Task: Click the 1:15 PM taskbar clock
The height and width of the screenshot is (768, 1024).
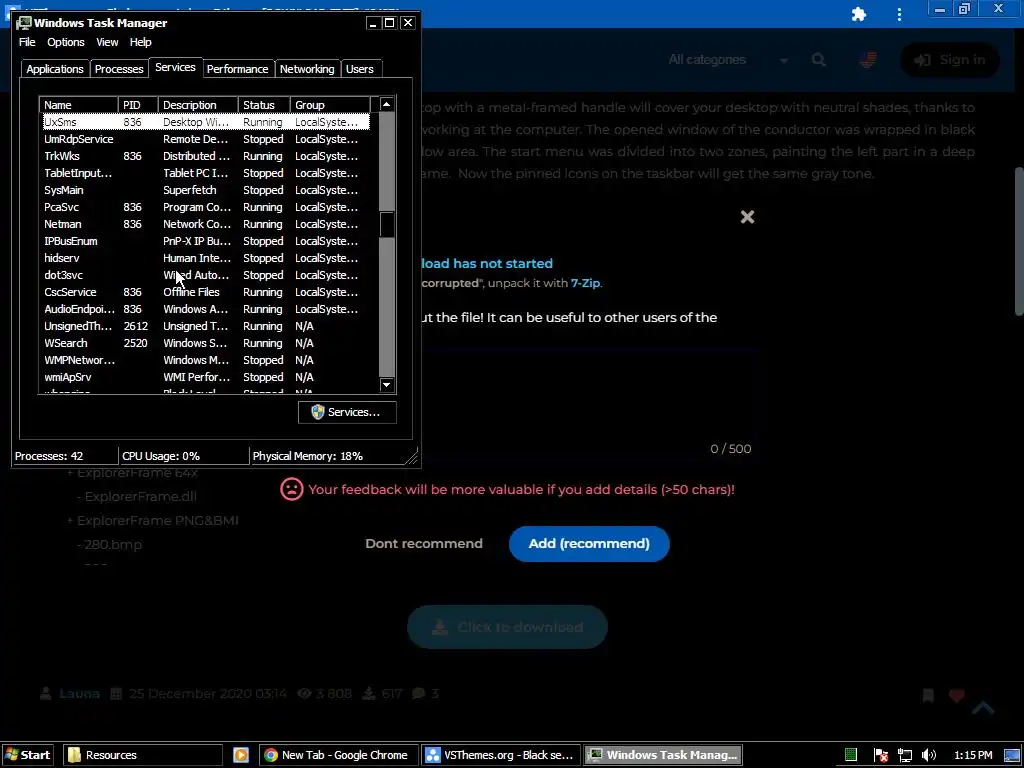Action: (x=973, y=755)
